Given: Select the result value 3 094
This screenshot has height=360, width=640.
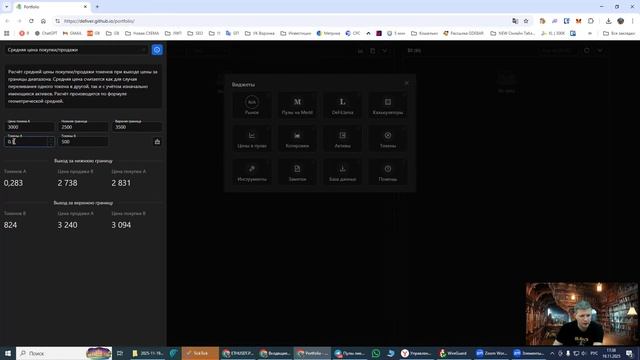Looking at the screenshot, I should [121, 225].
